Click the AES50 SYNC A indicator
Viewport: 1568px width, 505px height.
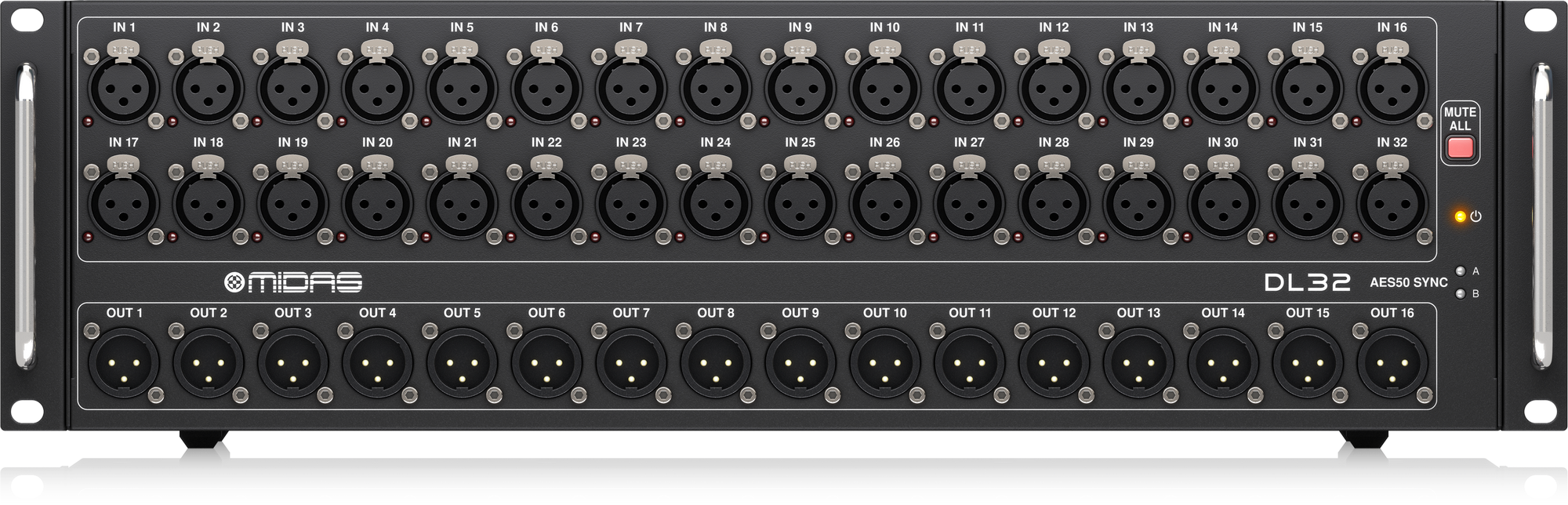point(1460,272)
